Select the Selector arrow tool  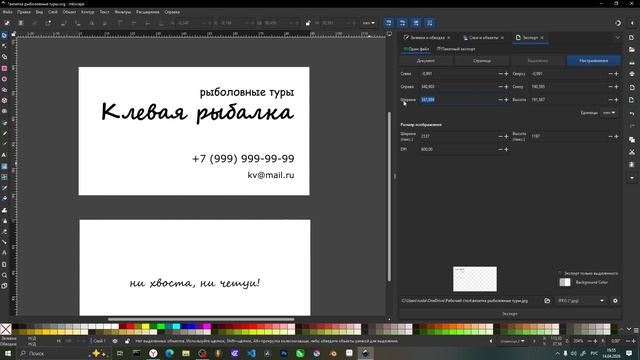[x=4, y=36]
